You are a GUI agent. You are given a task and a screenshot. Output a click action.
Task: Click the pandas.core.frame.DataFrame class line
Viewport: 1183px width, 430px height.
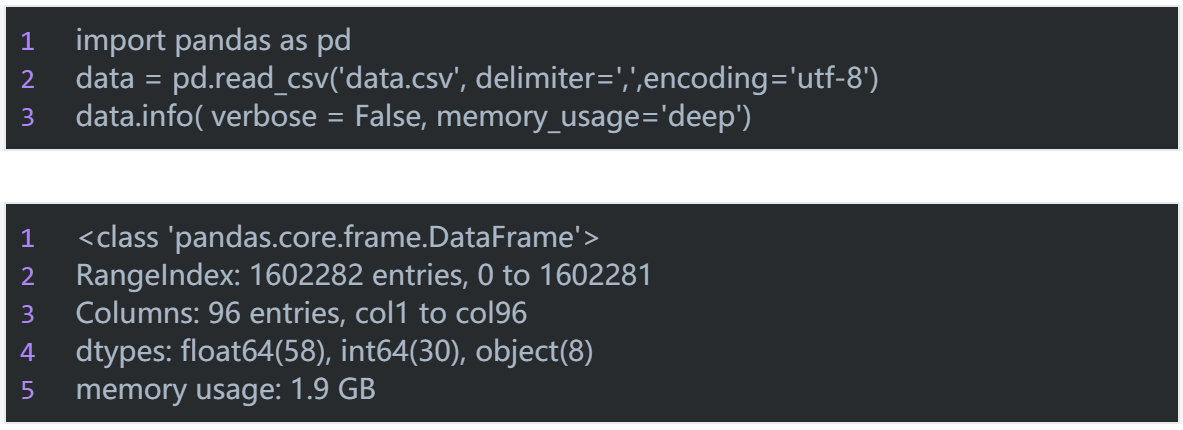[x=338, y=238]
